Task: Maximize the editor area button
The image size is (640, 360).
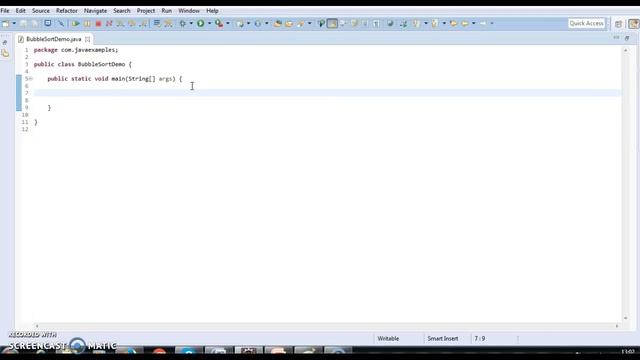Action: click(627, 38)
